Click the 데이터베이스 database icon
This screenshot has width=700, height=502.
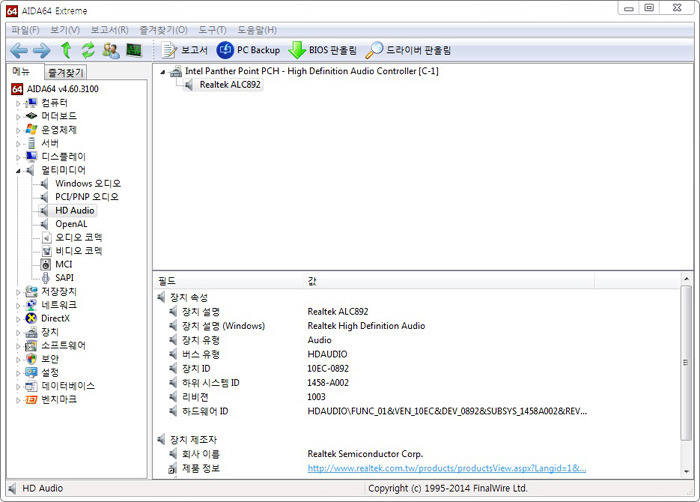(x=31, y=386)
